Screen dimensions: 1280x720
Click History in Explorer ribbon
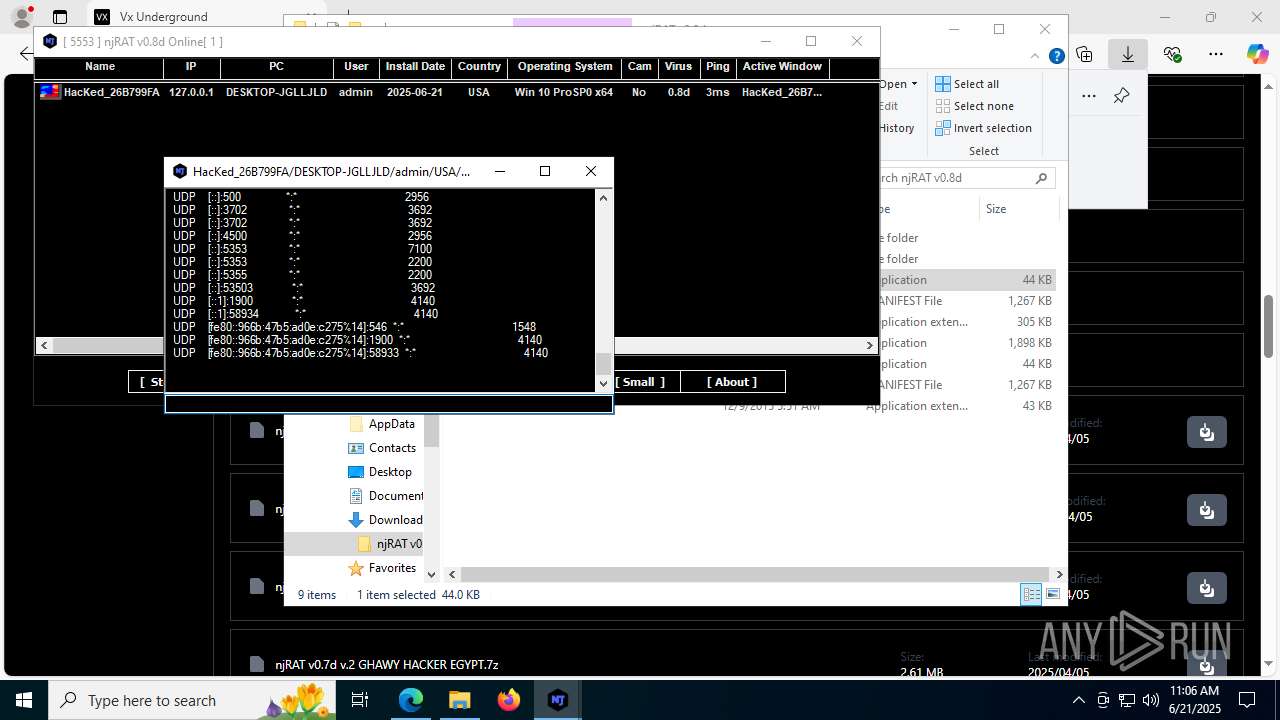[x=897, y=128]
